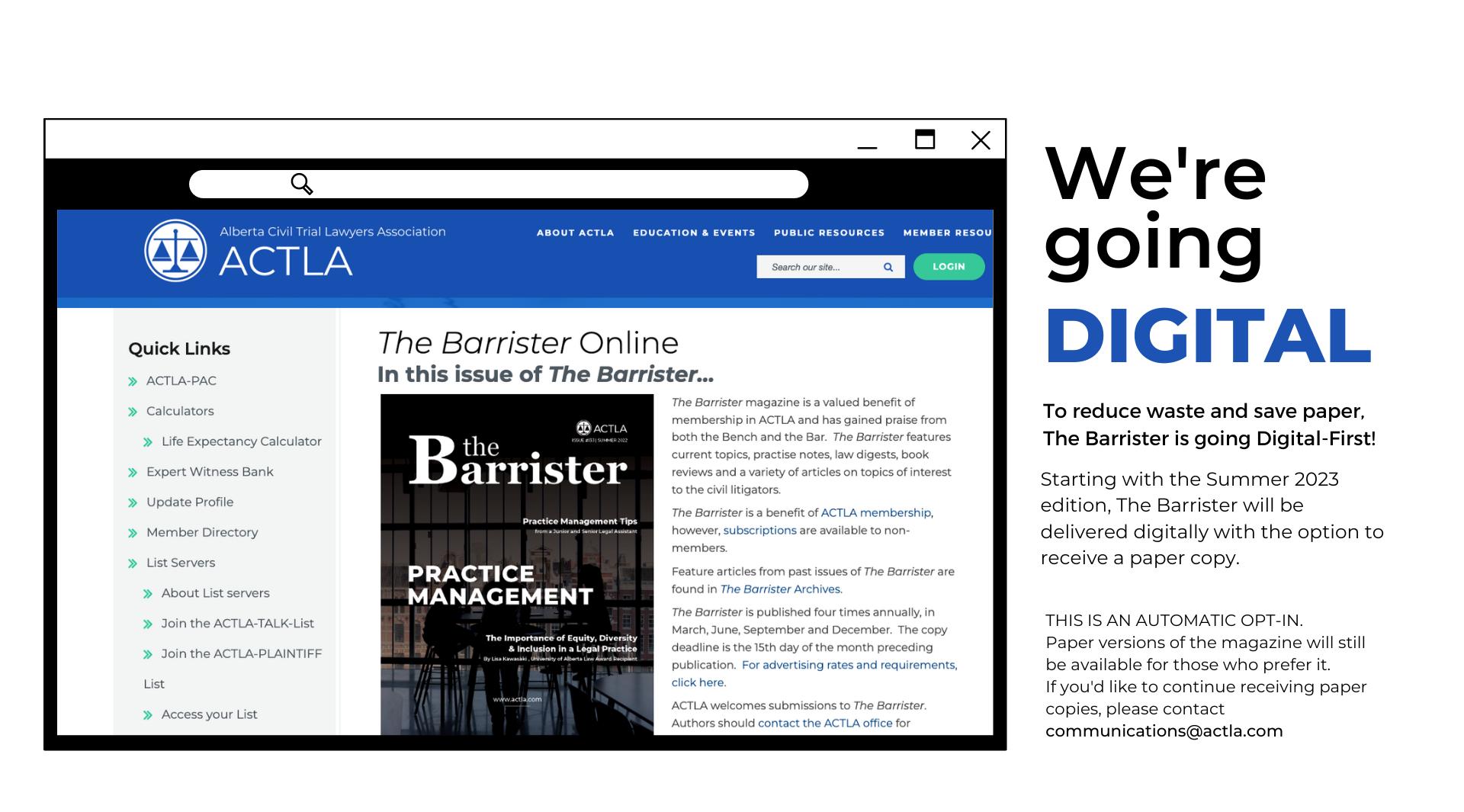
Task: Open the ACTLA-PAC quick link
Action: click(x=181, y=380)
